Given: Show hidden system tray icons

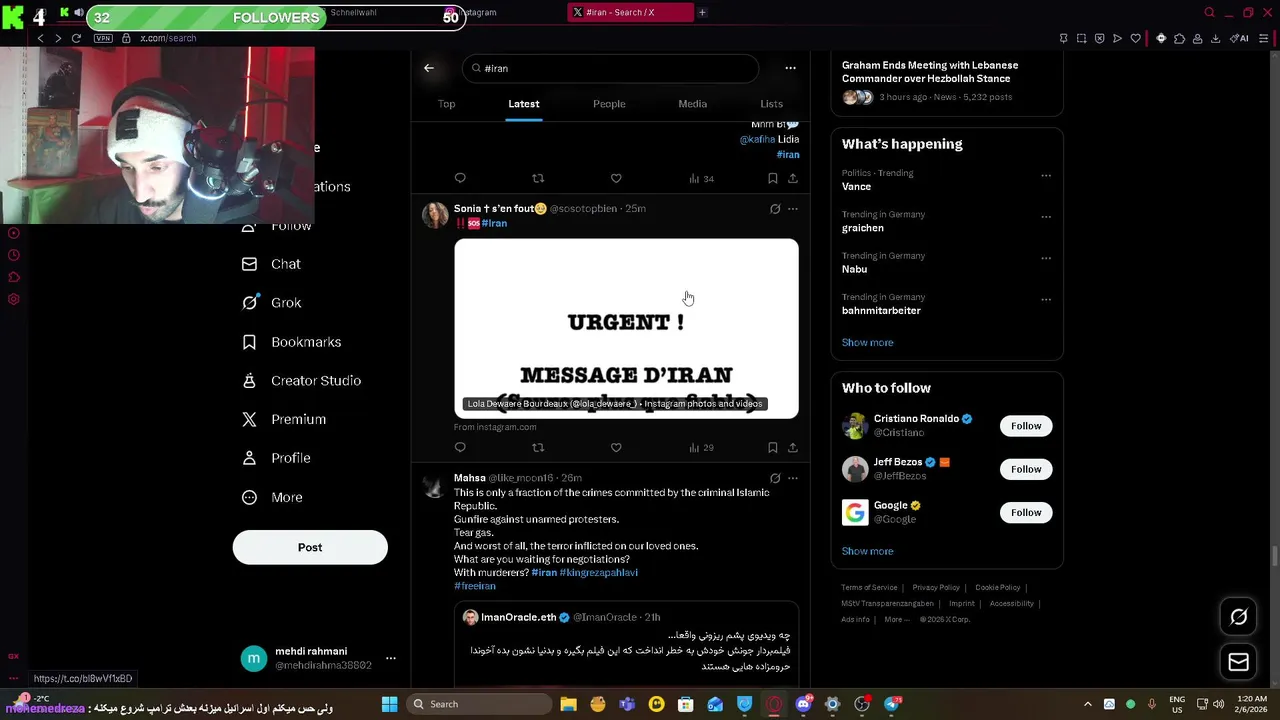Looking at the screenshot, I should coord(1088,704).
